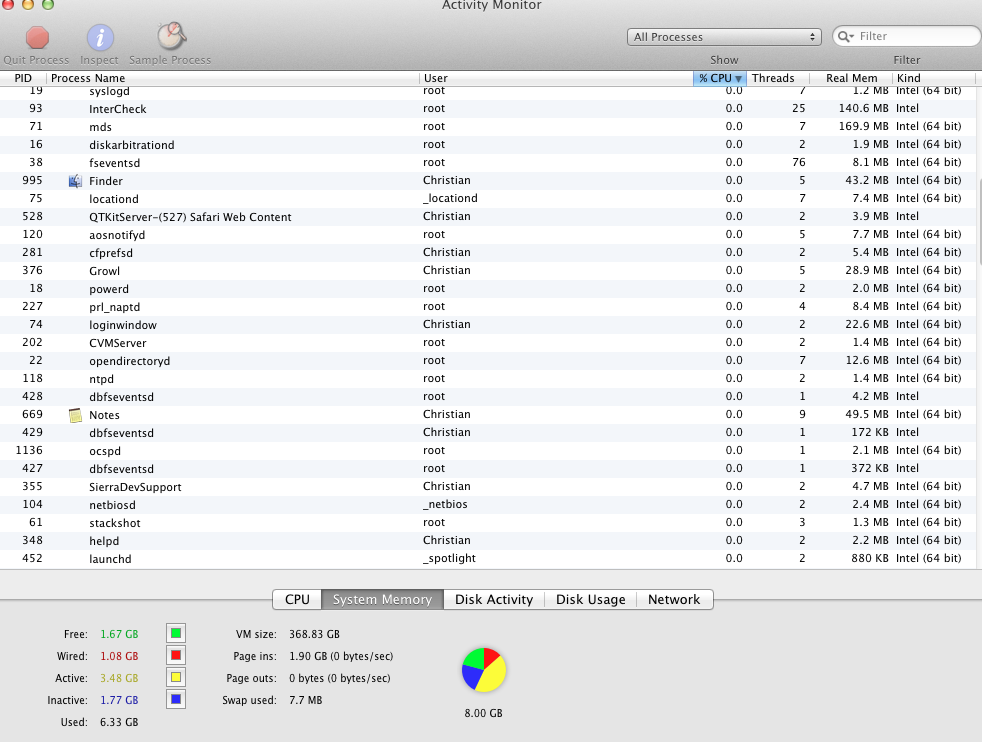Viewport: 982px width, 742px height.
Task: Sort by User column header
Action: coord(556,78)
